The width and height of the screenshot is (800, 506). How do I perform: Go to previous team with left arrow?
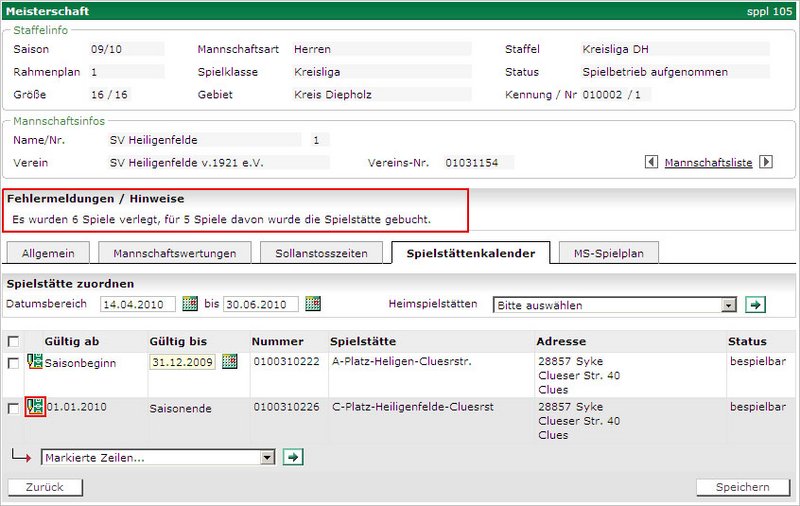(x=651, y=162)
